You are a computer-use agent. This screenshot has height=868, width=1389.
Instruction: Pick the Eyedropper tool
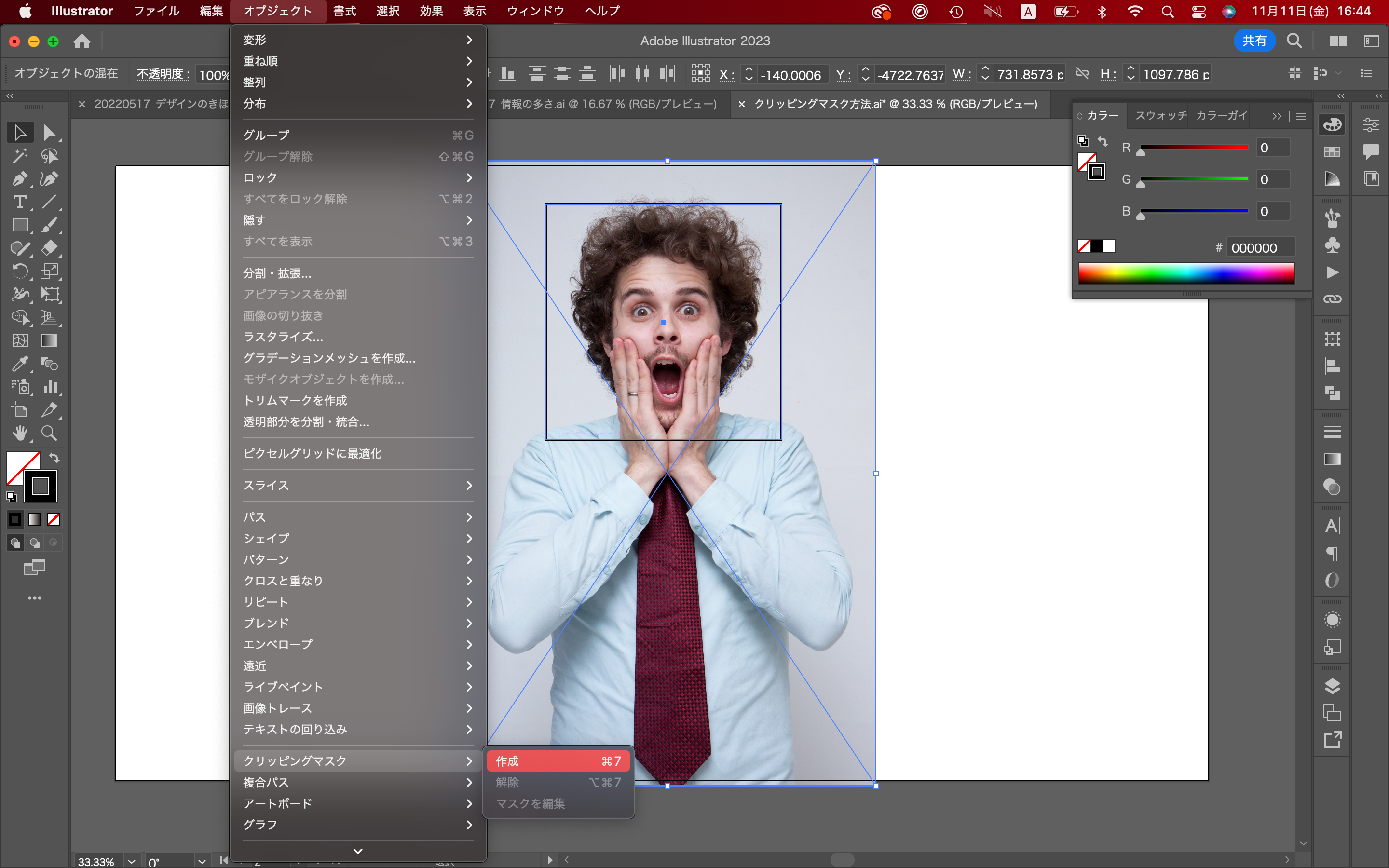tap(19, 364)
